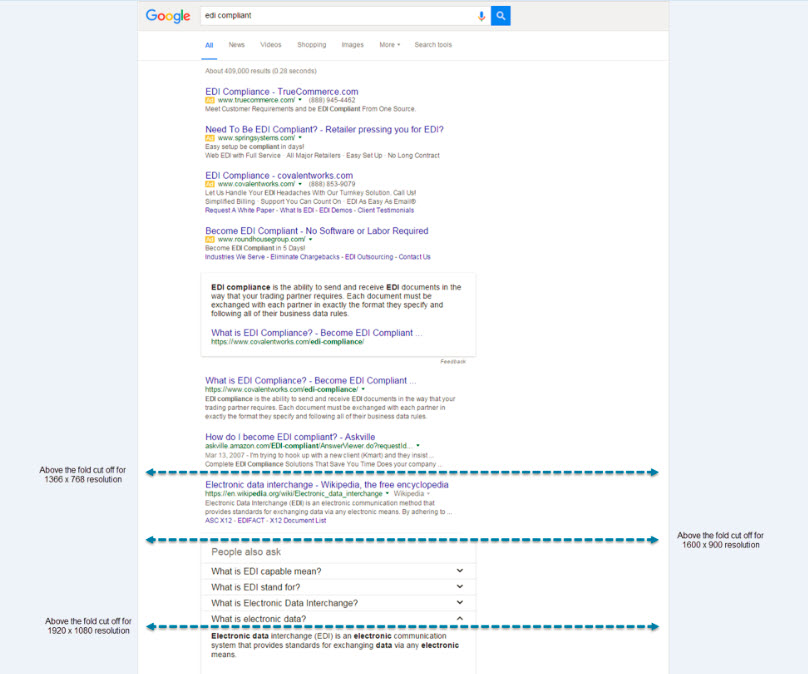This screenshot has width=808, height=674.
Task: Switch to the Shopping tab
Action: click(x=311, y=45)
